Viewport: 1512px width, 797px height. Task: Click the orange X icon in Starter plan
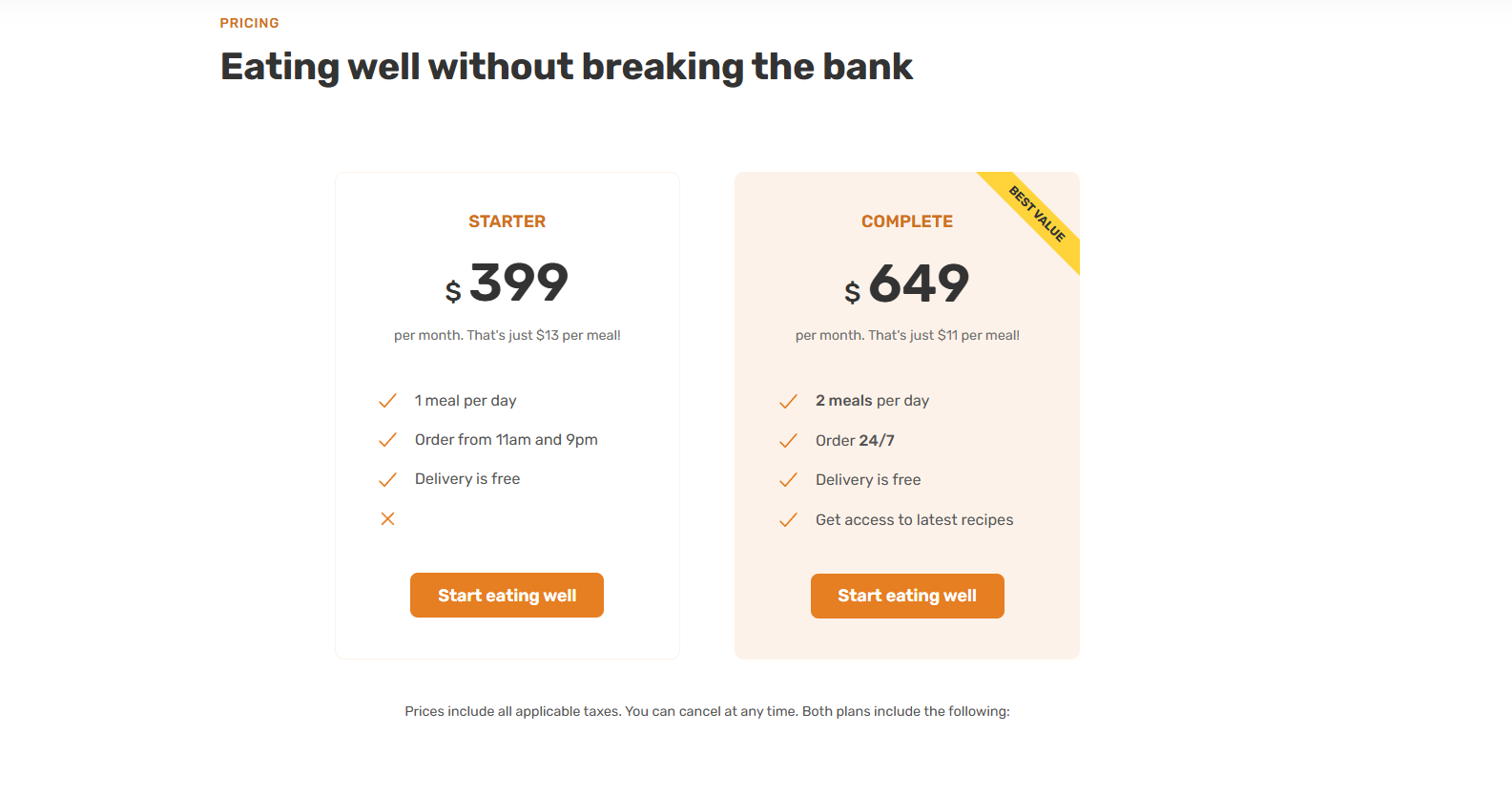click(387, 519)
